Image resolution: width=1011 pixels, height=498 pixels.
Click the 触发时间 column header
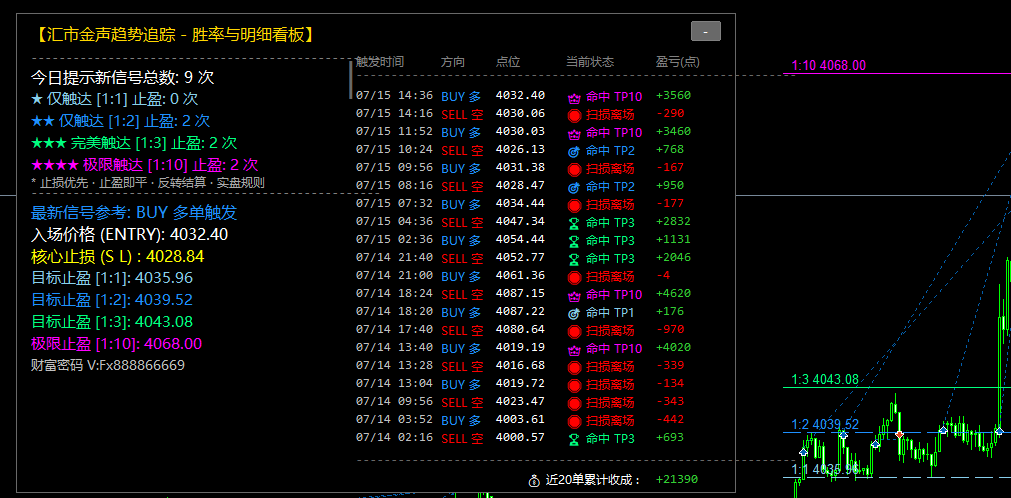(380, 63)
